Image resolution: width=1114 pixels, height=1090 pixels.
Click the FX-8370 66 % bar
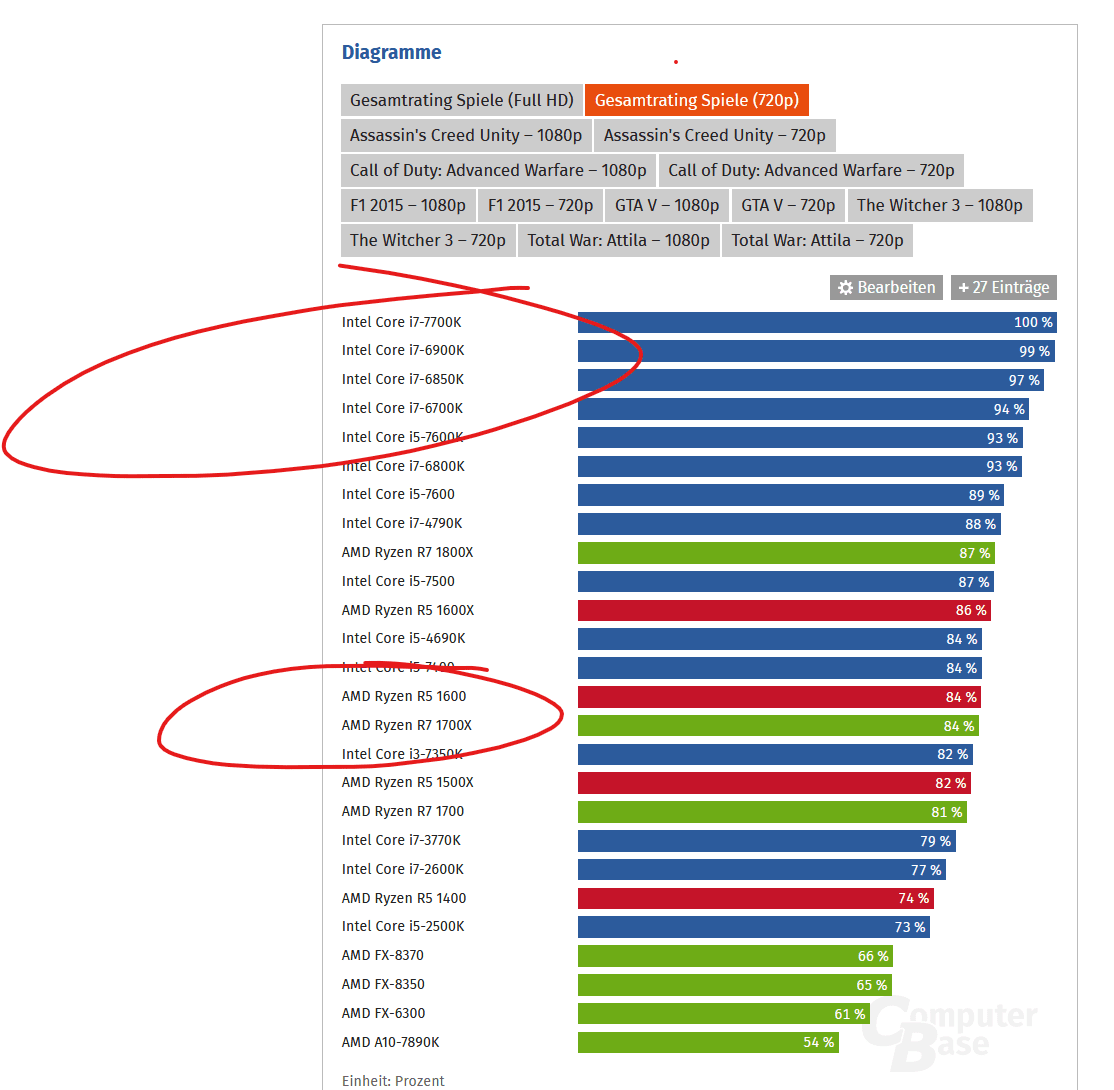point(735,956)
